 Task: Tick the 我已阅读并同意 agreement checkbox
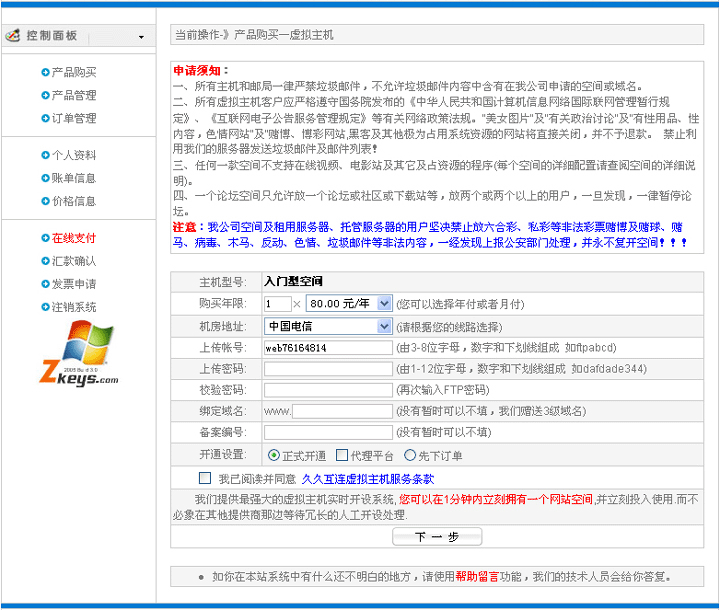coord(205,478)
